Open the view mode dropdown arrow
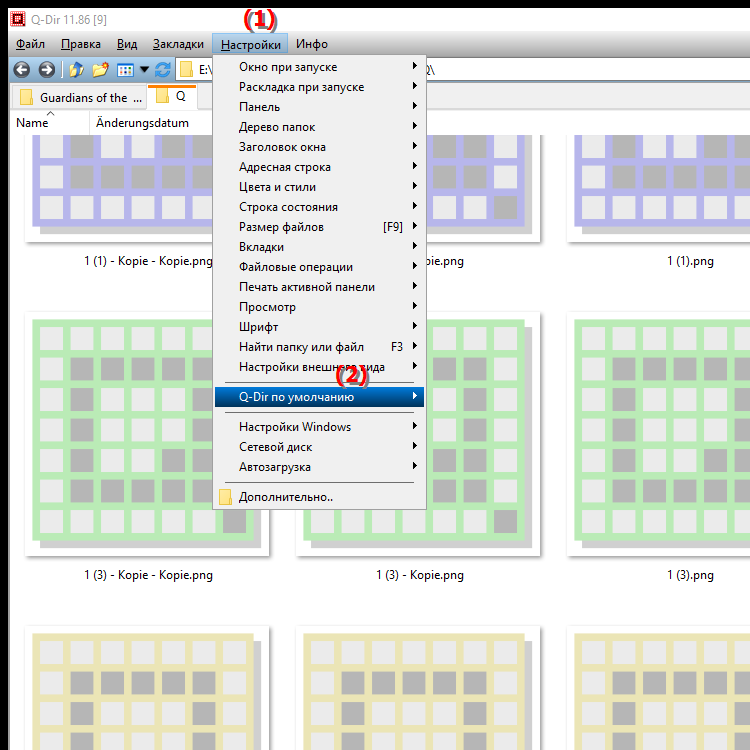Viewport: 750px width, 750px height. [x=144, y=70]
